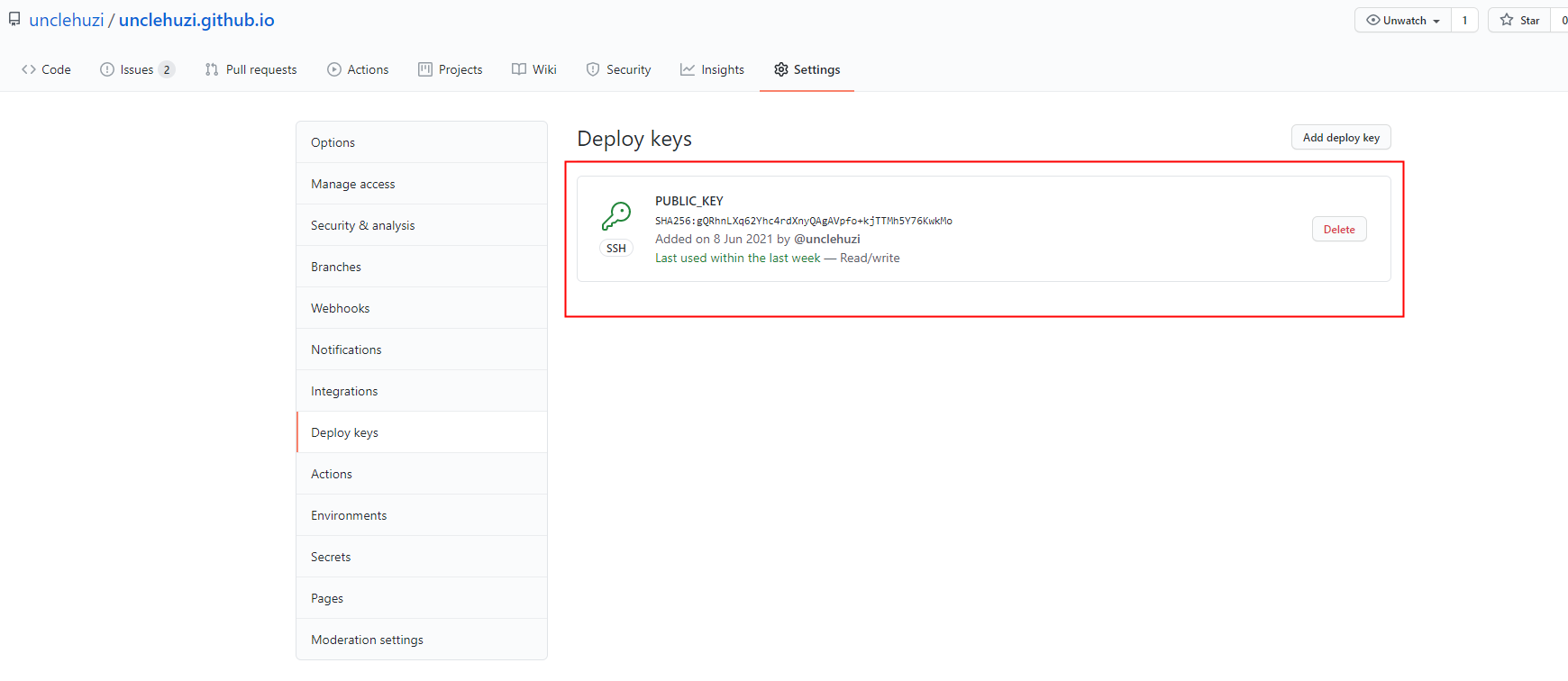The height and width of the screenshot is (681, 1568).
Task: Open the unclehuzi.github.io repository link
Action: pos(196,20)
